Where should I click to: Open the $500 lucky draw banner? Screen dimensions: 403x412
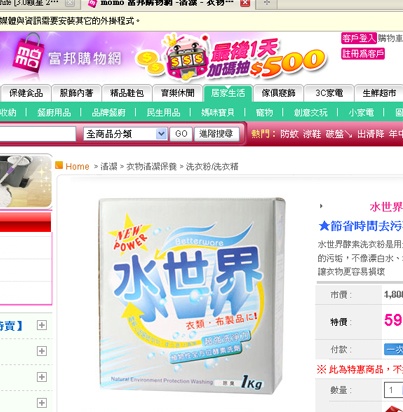[231, 59]
